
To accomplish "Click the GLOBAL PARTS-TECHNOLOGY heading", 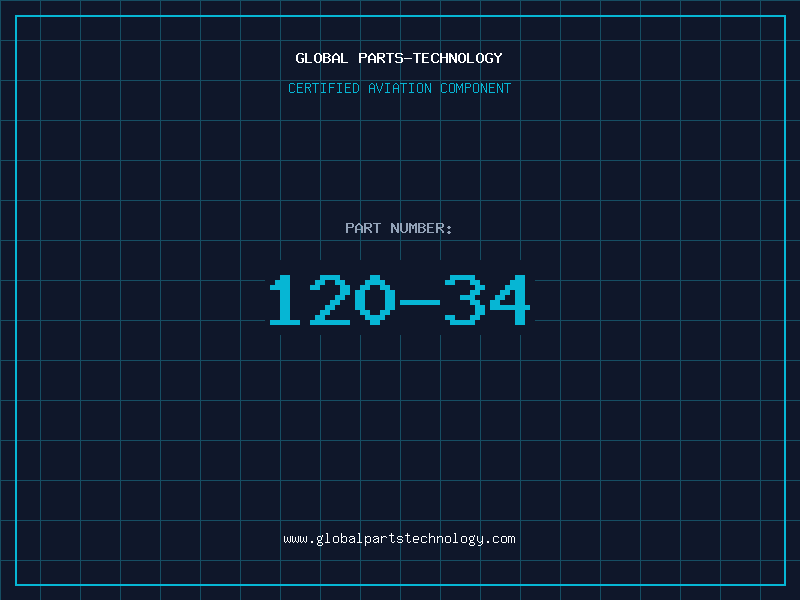I will point(399,58).
